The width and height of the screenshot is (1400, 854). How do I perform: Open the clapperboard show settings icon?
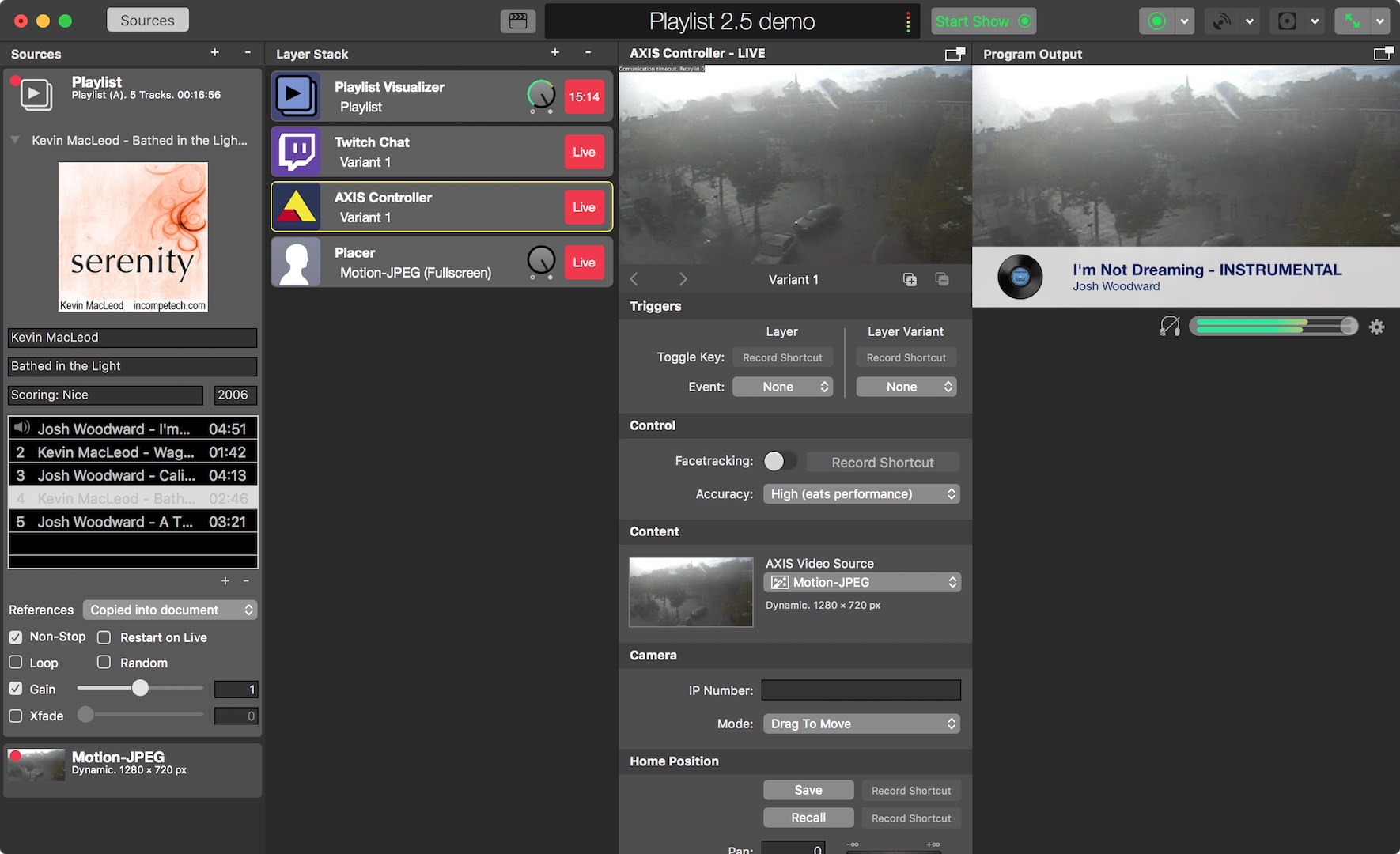[x=518, y=21]
